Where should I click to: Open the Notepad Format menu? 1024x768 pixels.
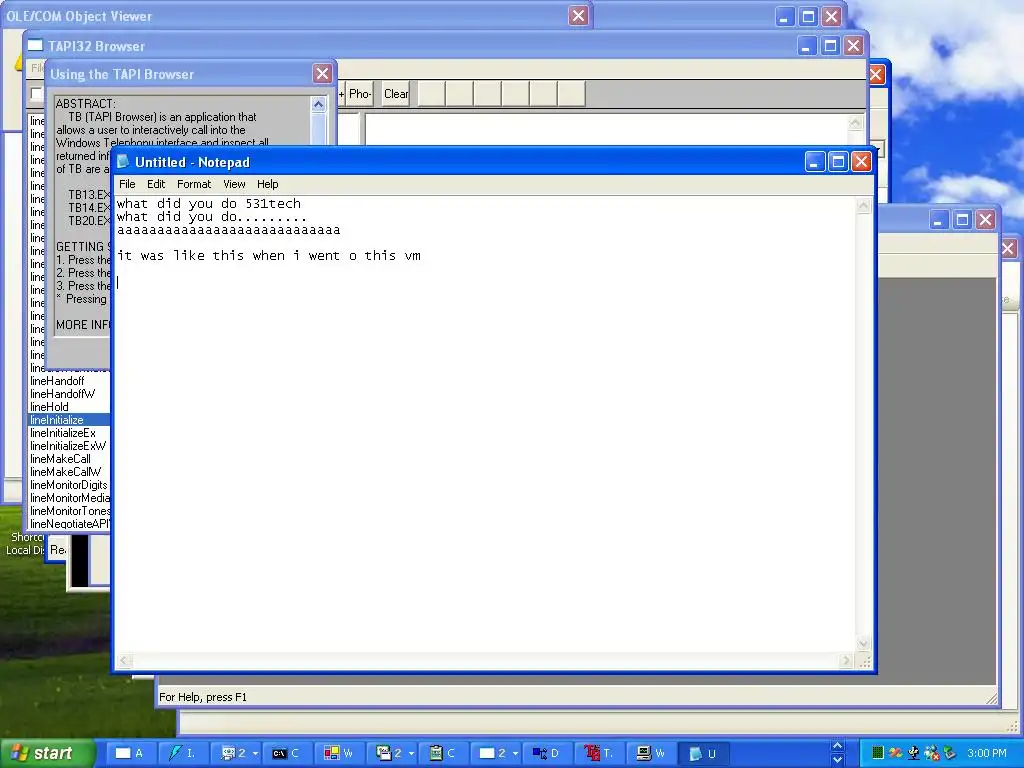(194, 184)
